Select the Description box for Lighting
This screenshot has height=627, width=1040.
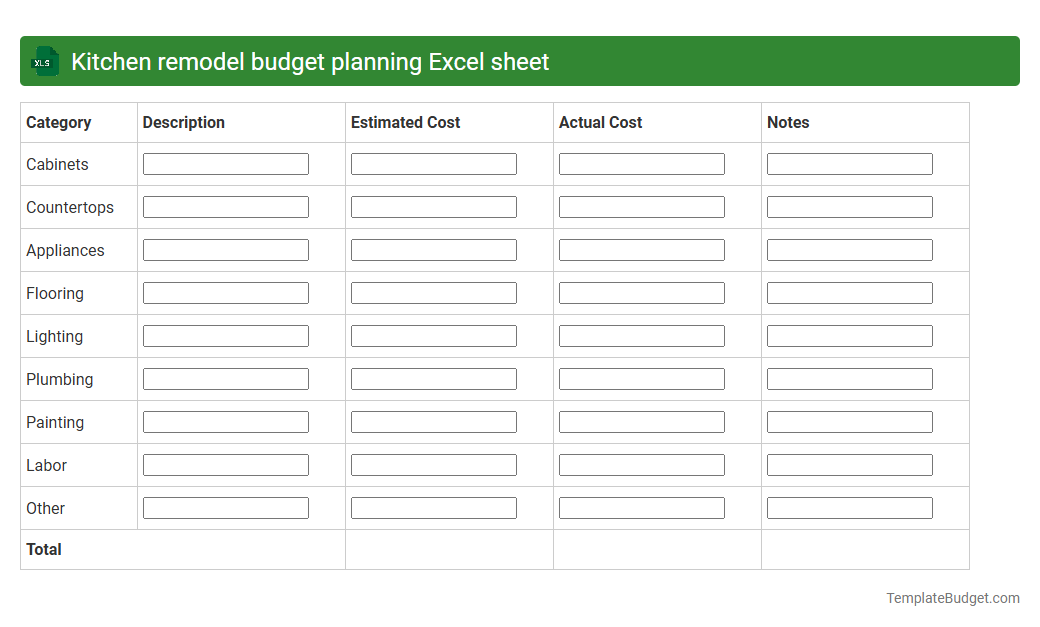pos(225,335)
